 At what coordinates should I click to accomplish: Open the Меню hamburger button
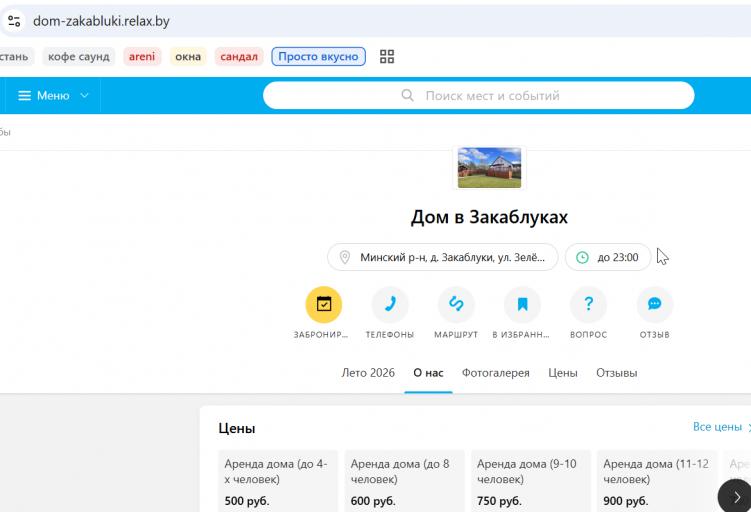(44, 95)
